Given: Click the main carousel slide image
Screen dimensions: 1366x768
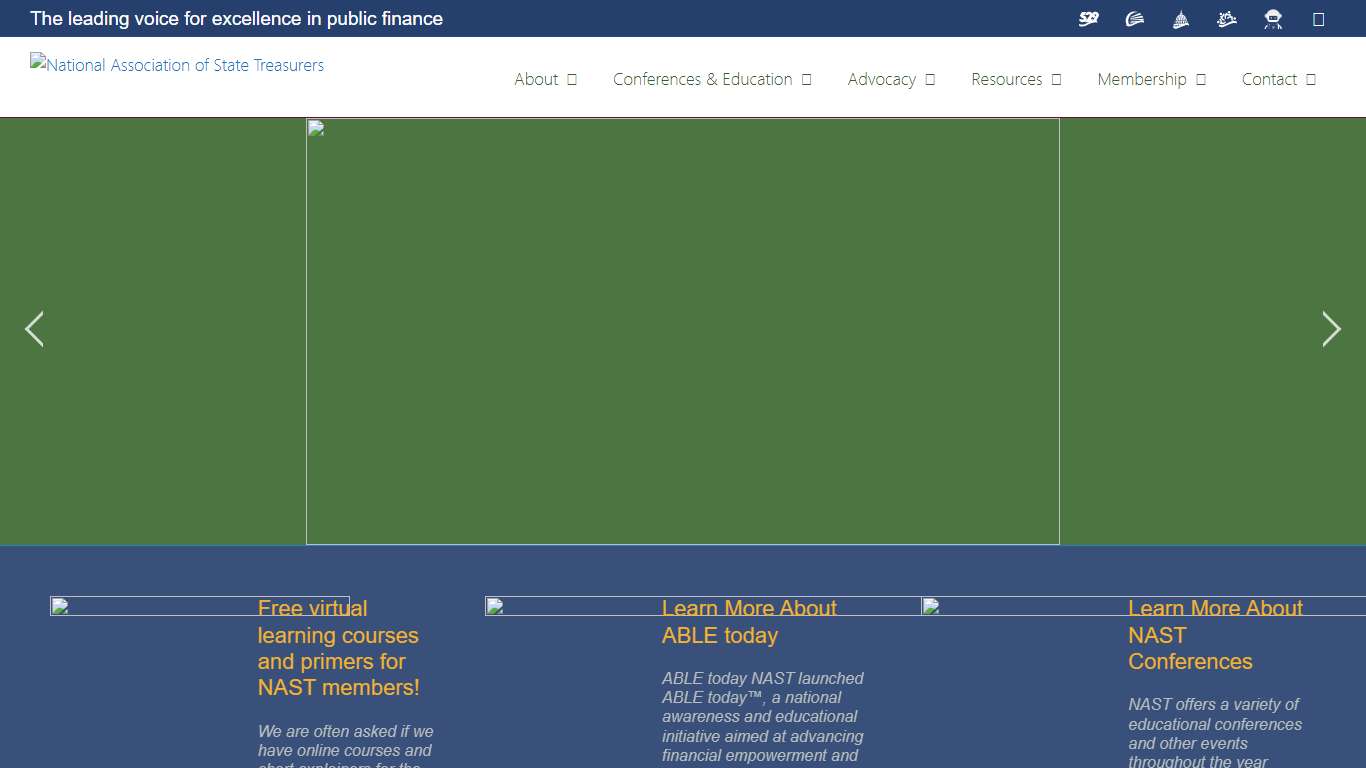Looking at the screenshot, I should point(682,331).
